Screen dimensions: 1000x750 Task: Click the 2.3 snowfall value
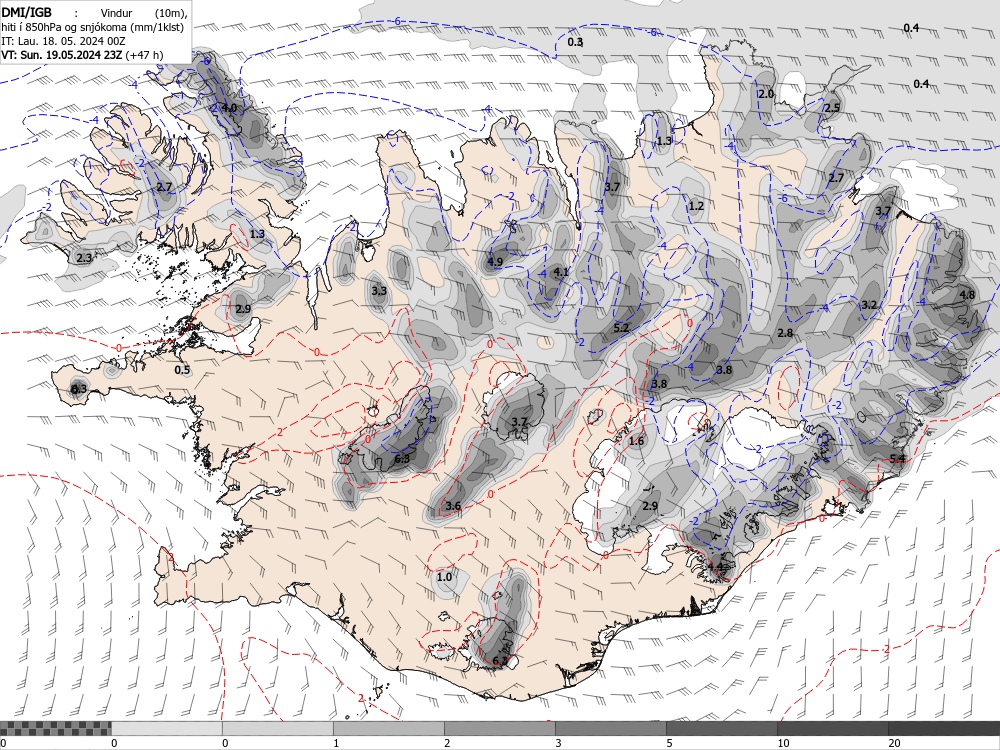point(84,258)
